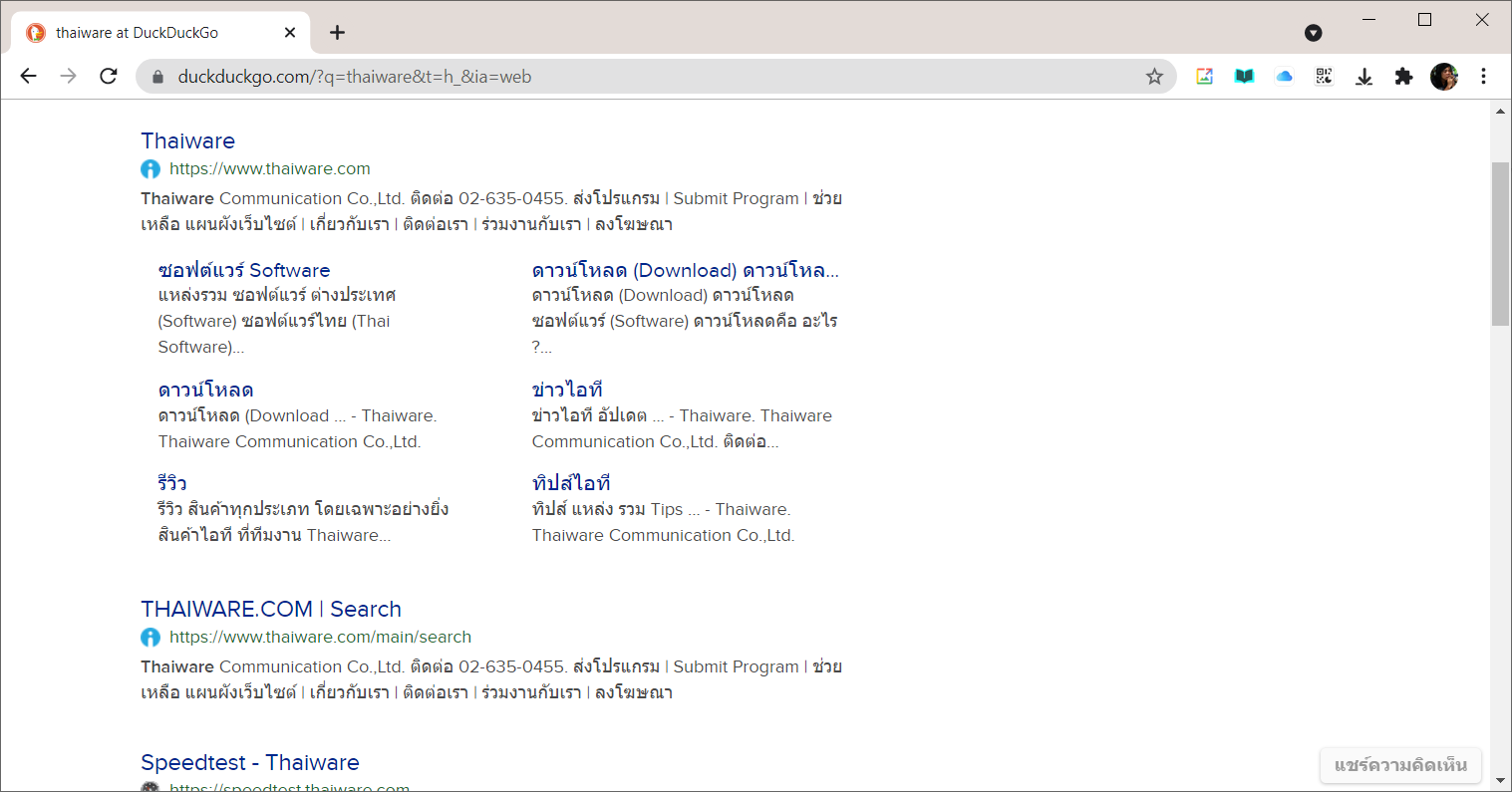Open the plain ดาวน์โหลด sitelink heading
The image size is (1512, 792).
(x=205, y=390)
